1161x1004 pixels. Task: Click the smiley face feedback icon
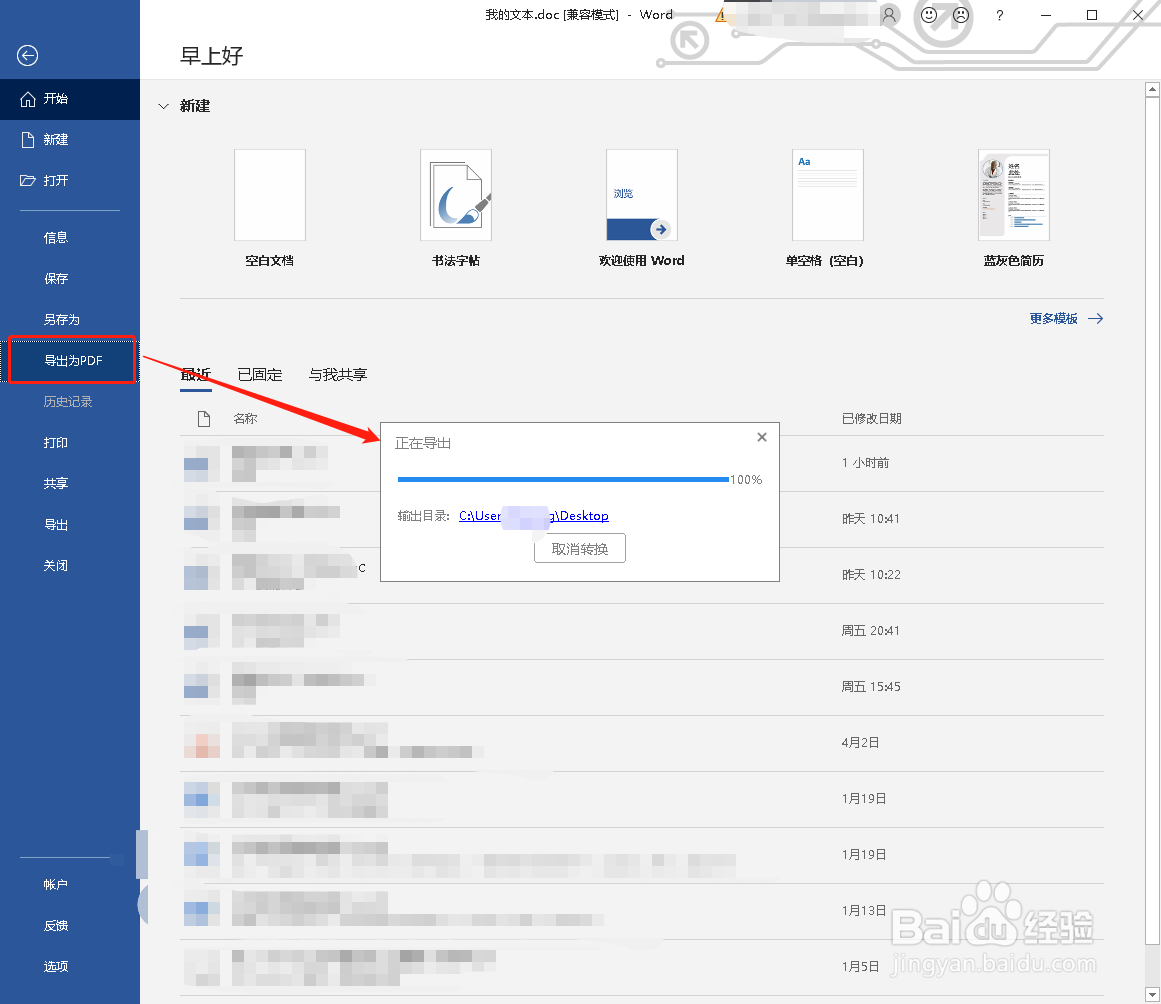click(929, 15)
